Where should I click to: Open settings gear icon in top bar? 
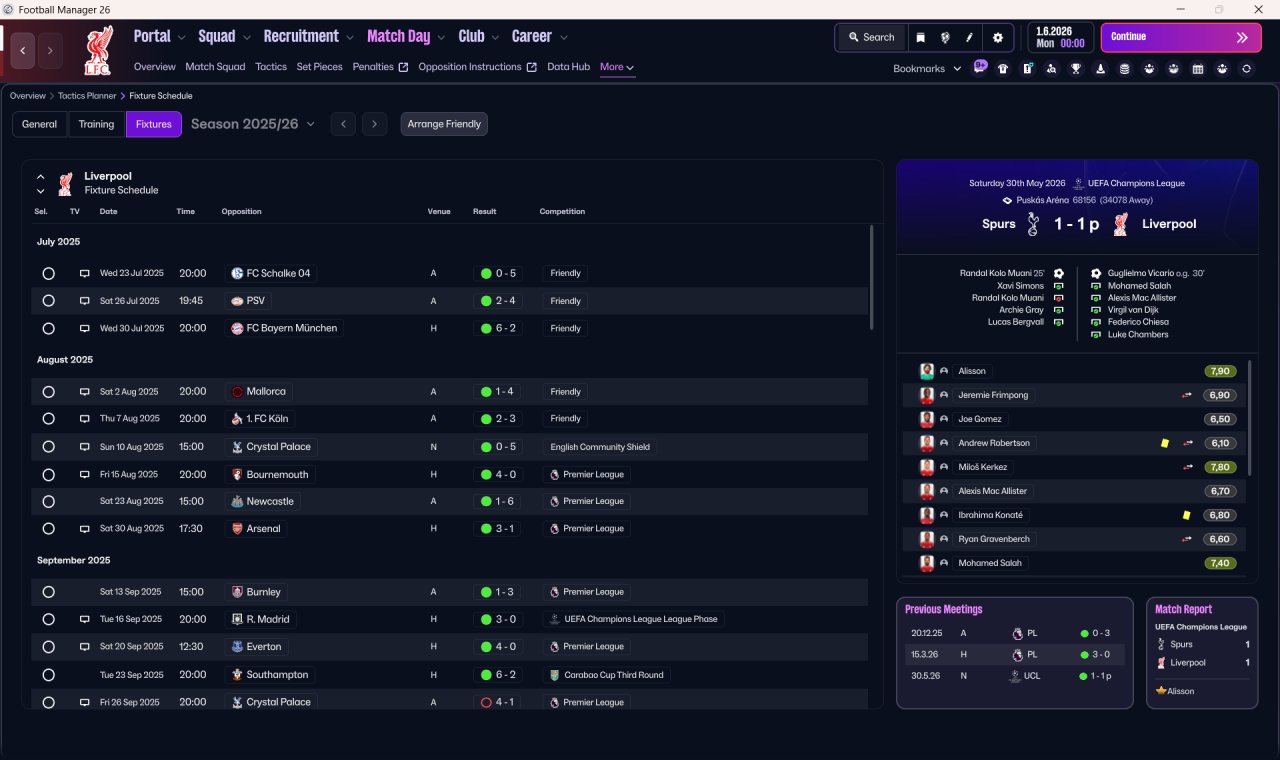tap(997, 37)
